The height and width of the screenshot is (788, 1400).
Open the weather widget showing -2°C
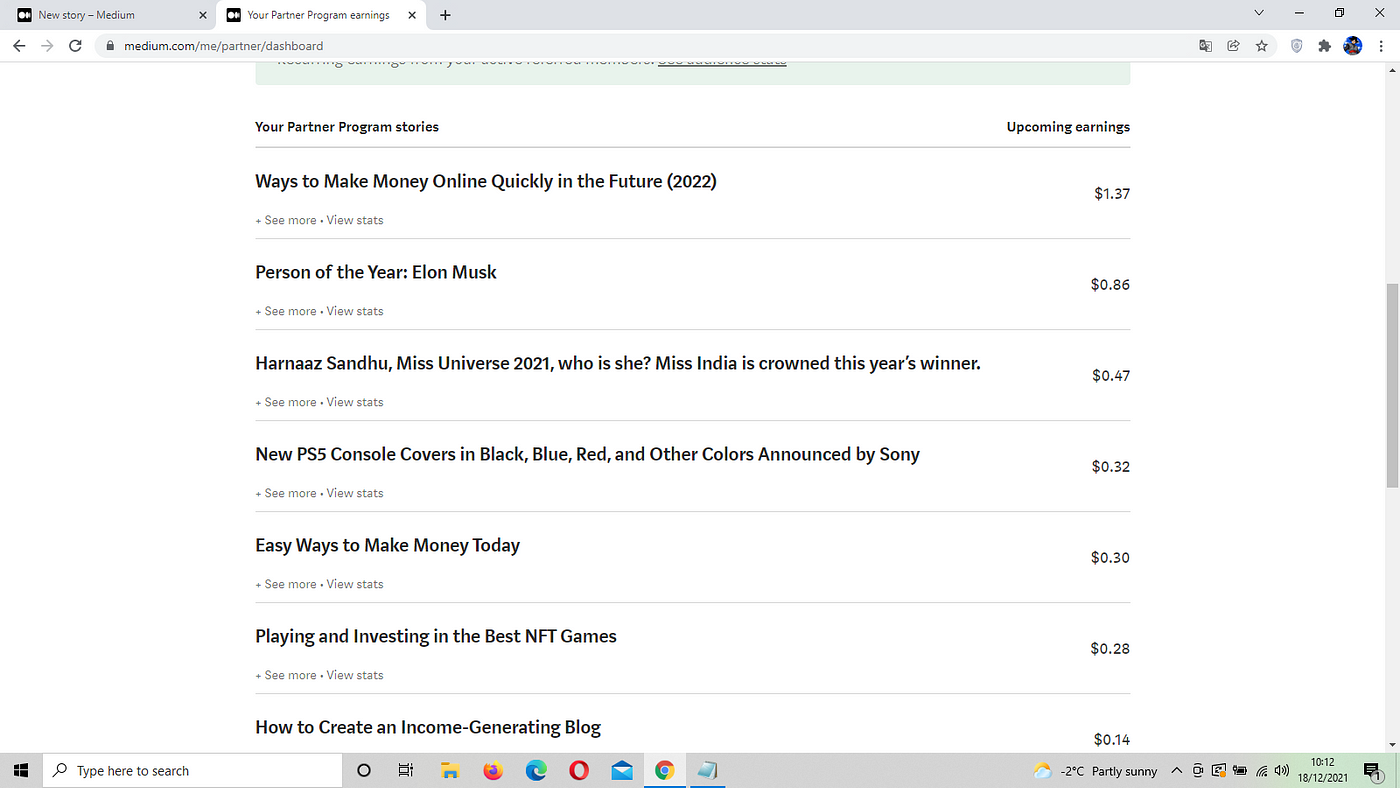tap(1096, 771)
